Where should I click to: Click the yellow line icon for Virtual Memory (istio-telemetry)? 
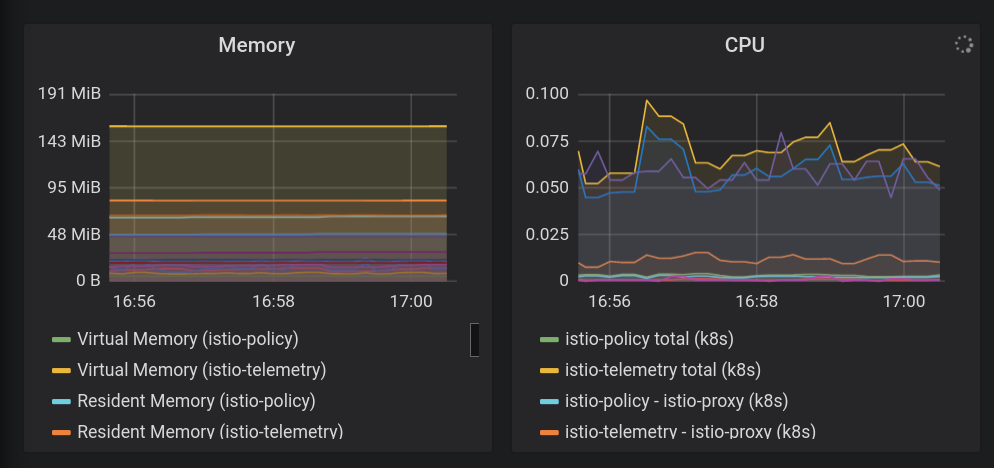pyautogui.click(x=62, y=370)
